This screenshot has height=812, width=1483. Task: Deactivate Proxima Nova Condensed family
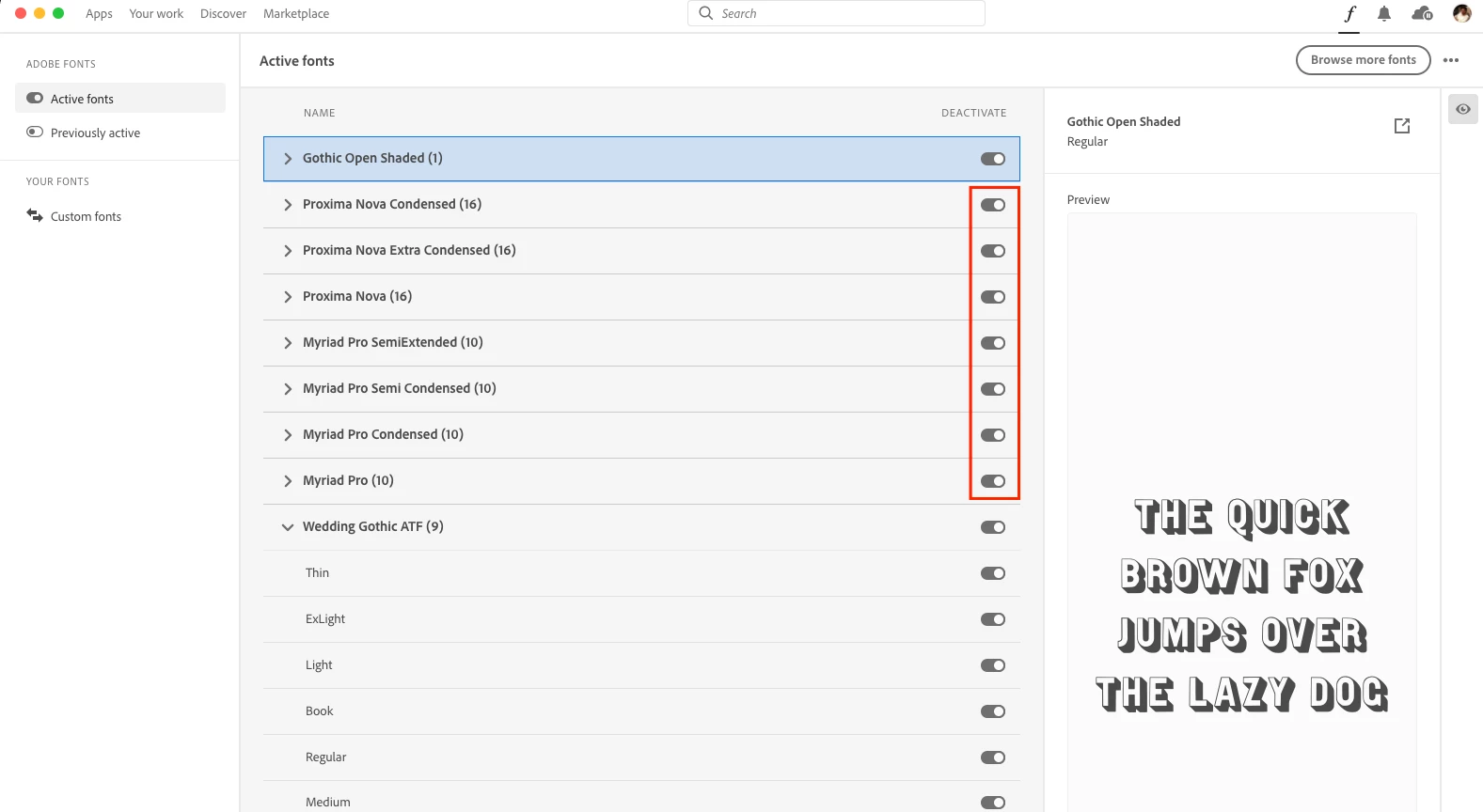coord(993,205)
